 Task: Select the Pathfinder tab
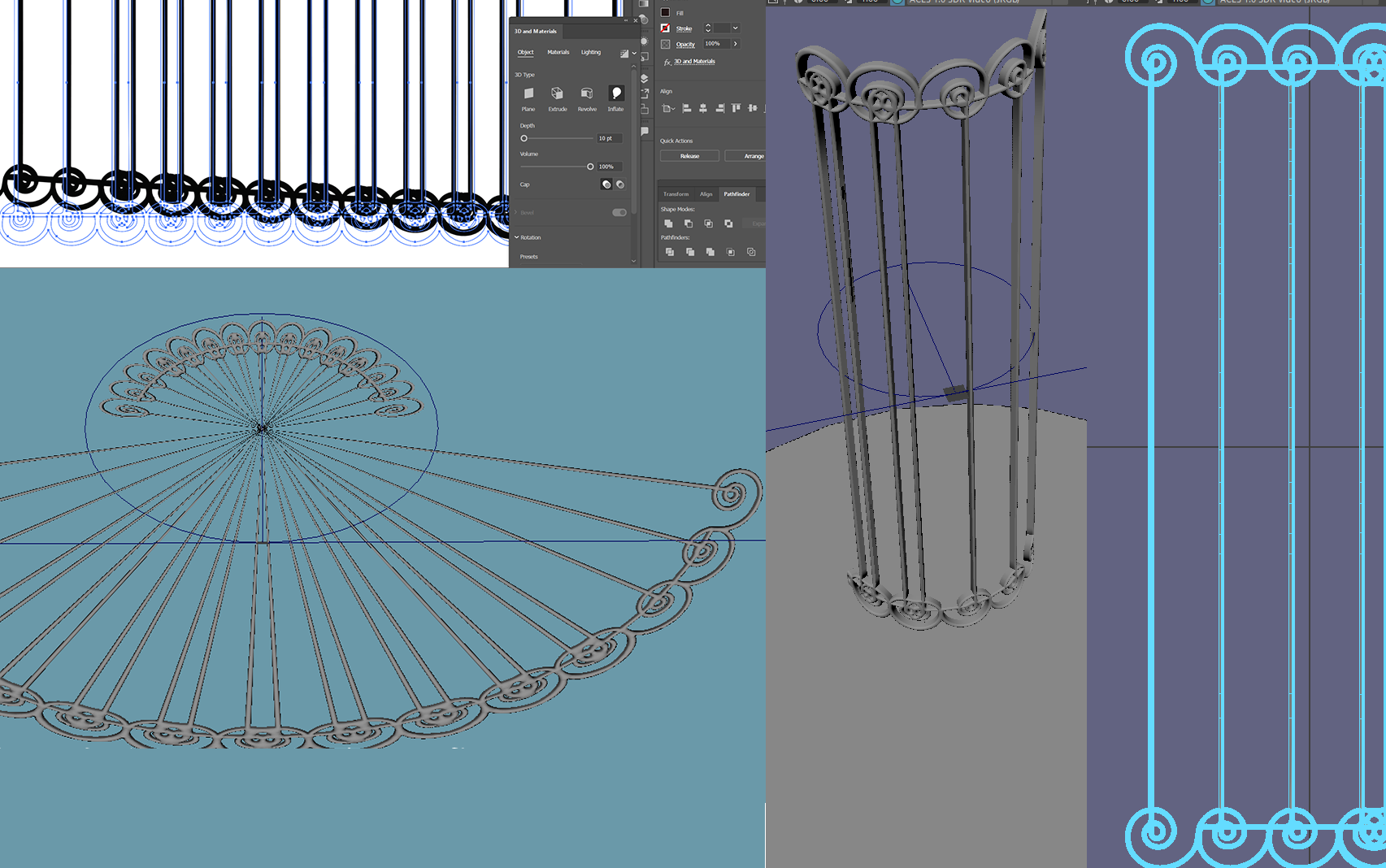736,194
